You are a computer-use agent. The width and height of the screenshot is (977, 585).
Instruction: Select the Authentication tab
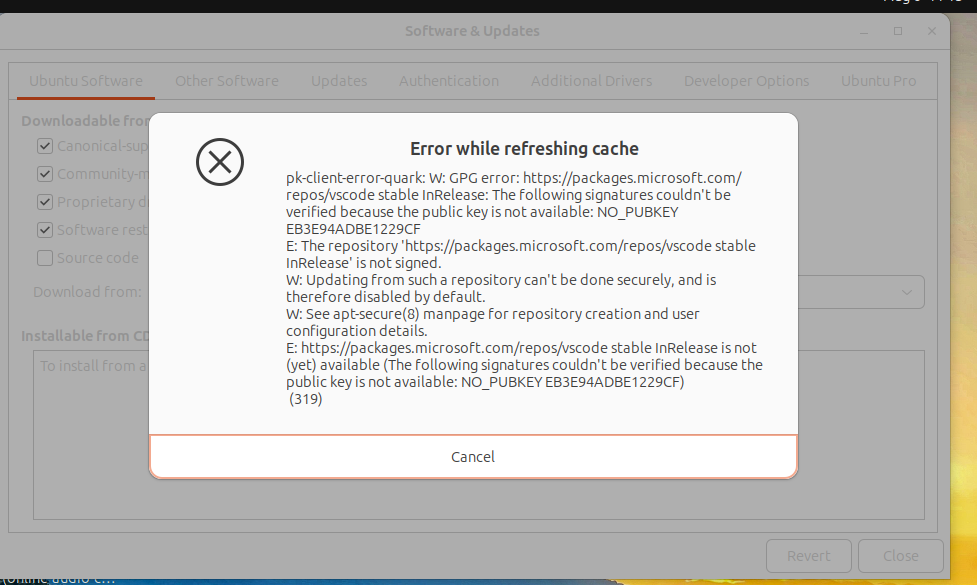click(449, 81)
